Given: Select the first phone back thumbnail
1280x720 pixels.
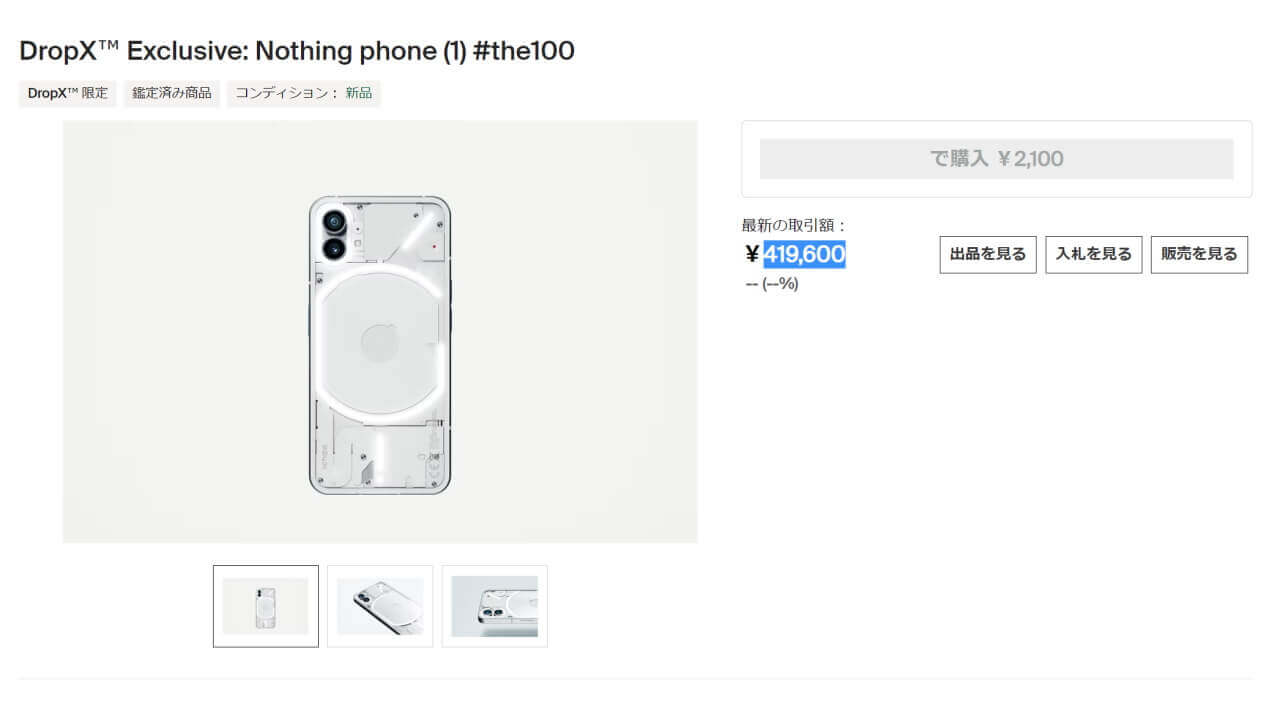Looking at the screenshot, I should [x=264, y=605].
